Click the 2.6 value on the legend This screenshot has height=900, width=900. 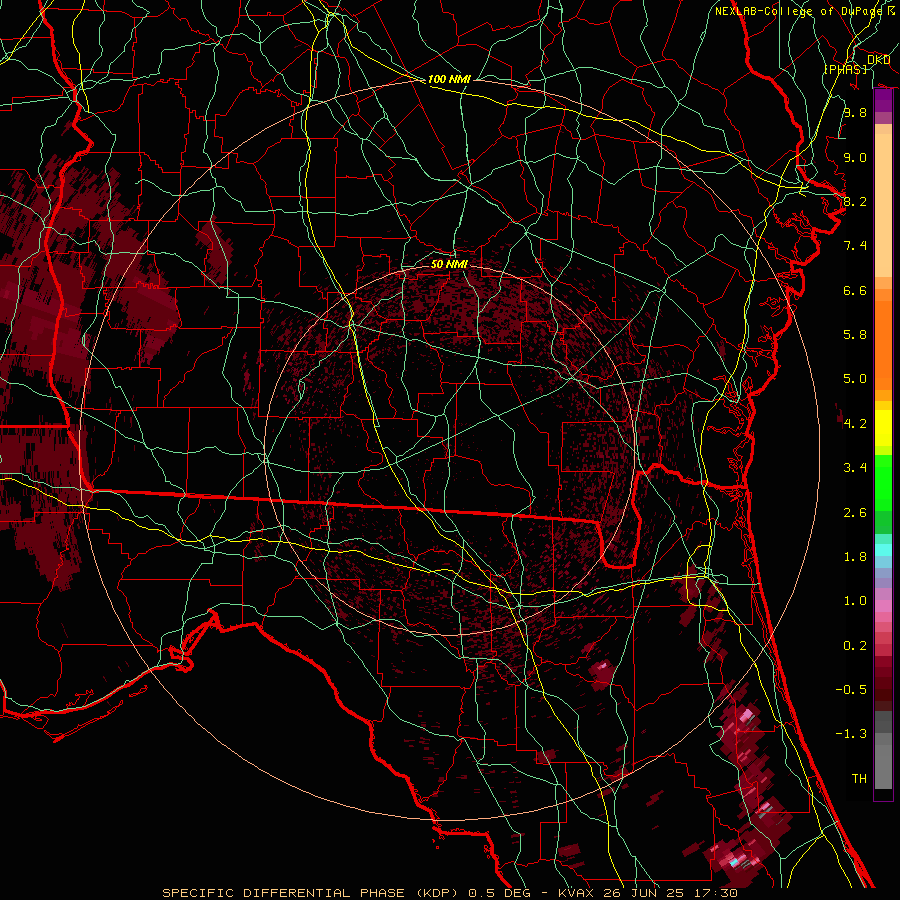point(855,513)
